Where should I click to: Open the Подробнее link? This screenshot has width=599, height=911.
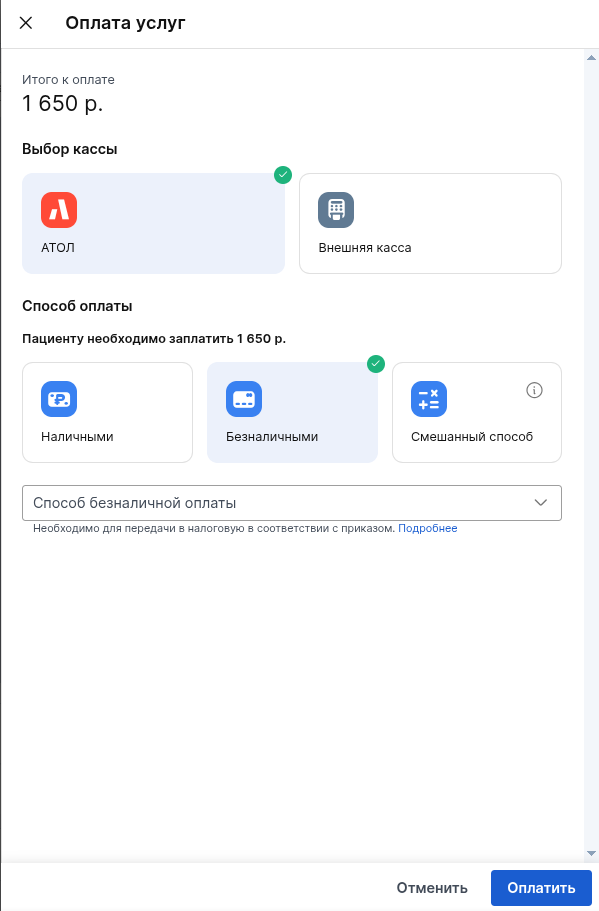(428, 528)
